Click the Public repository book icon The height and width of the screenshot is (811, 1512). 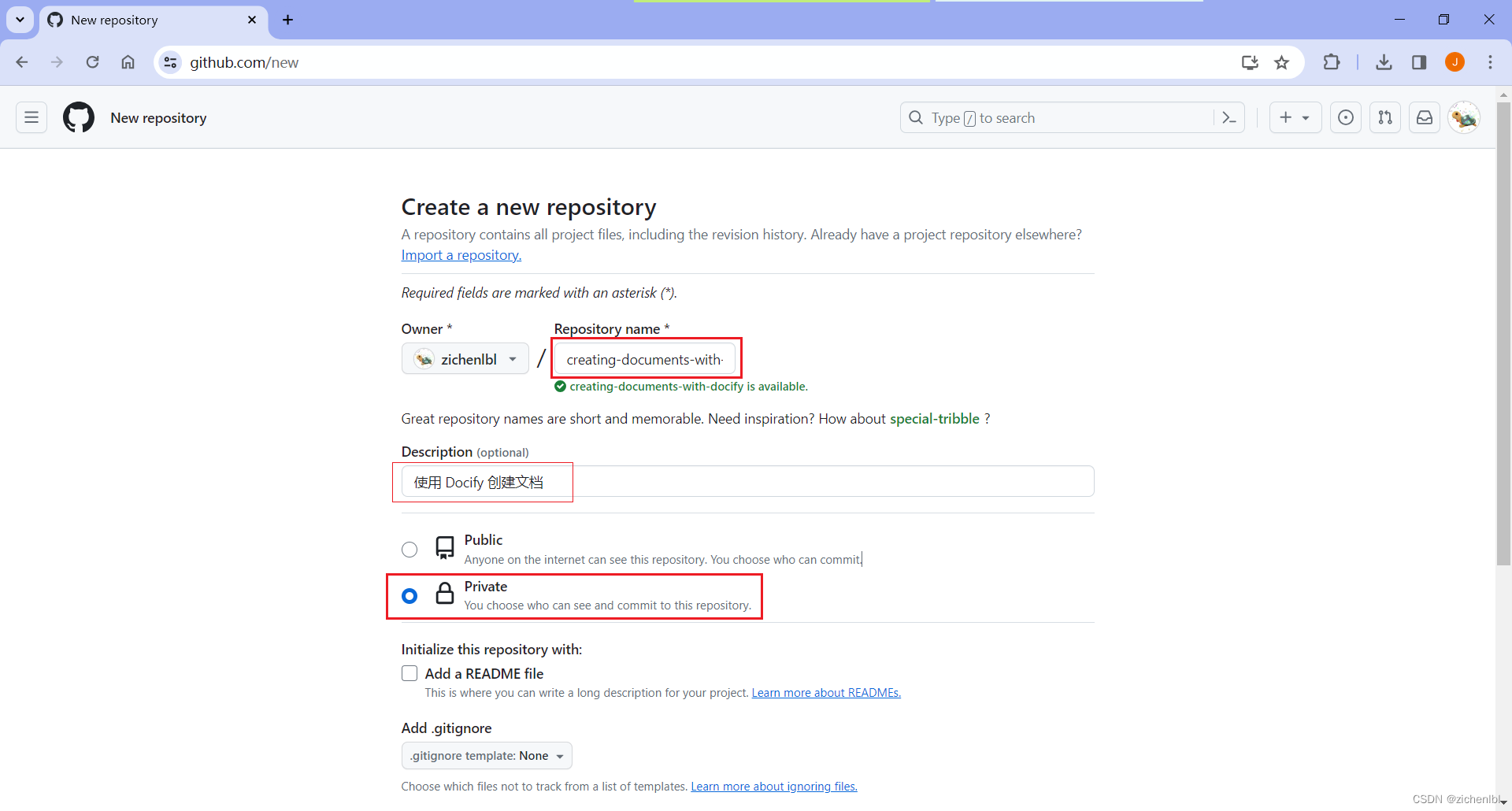click(445, 548)
